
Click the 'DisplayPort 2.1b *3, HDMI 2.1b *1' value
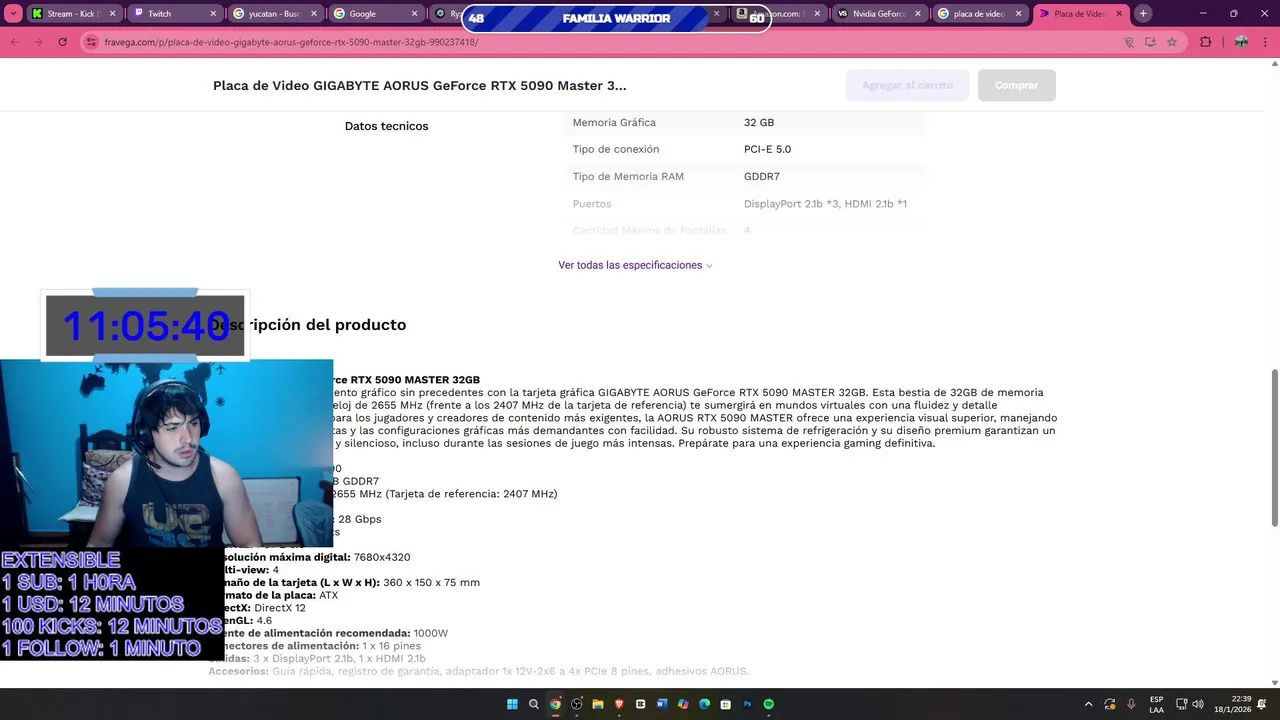coord(825,203)
